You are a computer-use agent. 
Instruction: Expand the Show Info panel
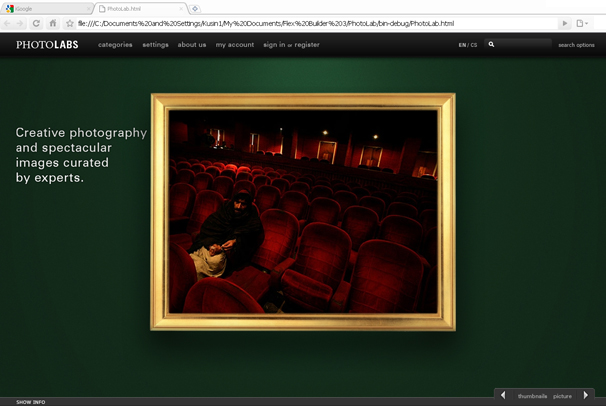[x=30, y=402]
